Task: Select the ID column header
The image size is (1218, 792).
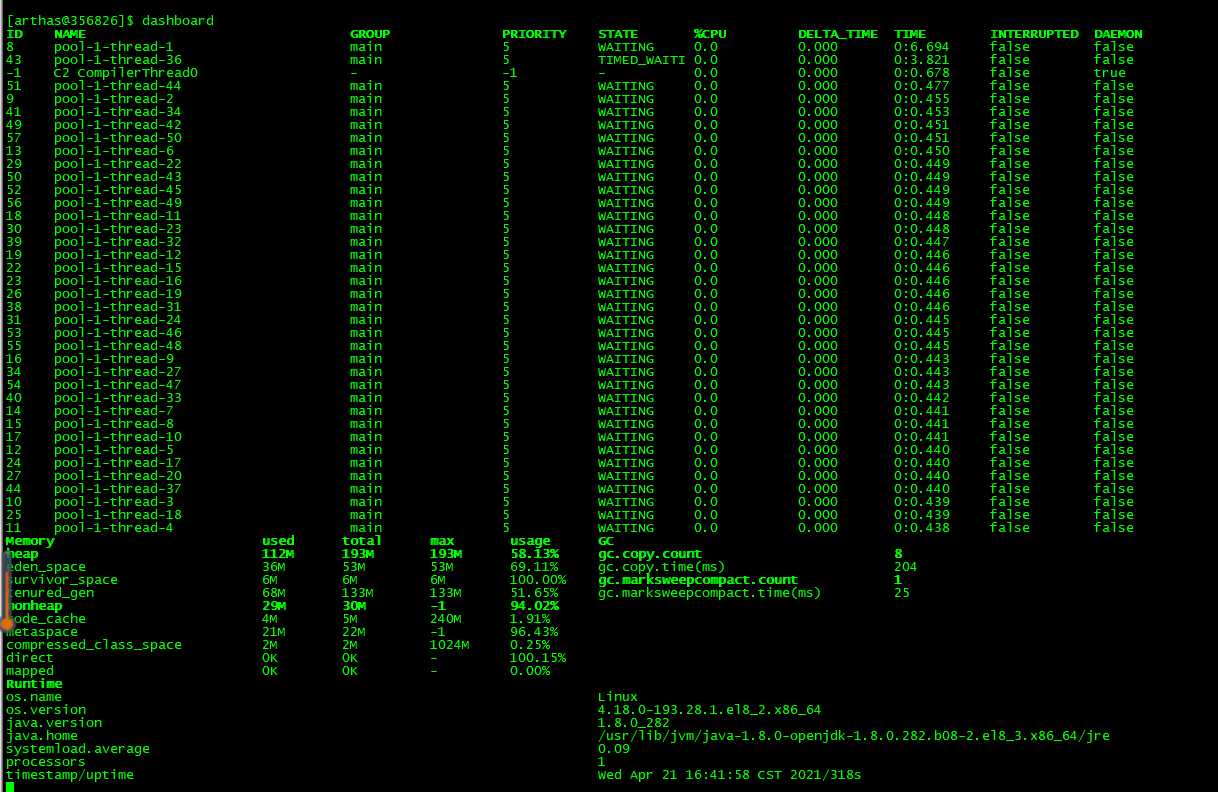Action: 14,34
